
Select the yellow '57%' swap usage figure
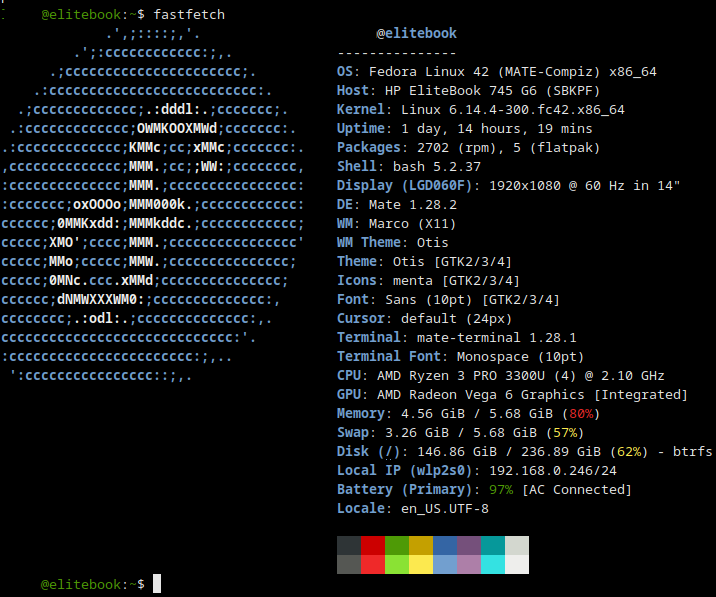[x=565, y=433]
